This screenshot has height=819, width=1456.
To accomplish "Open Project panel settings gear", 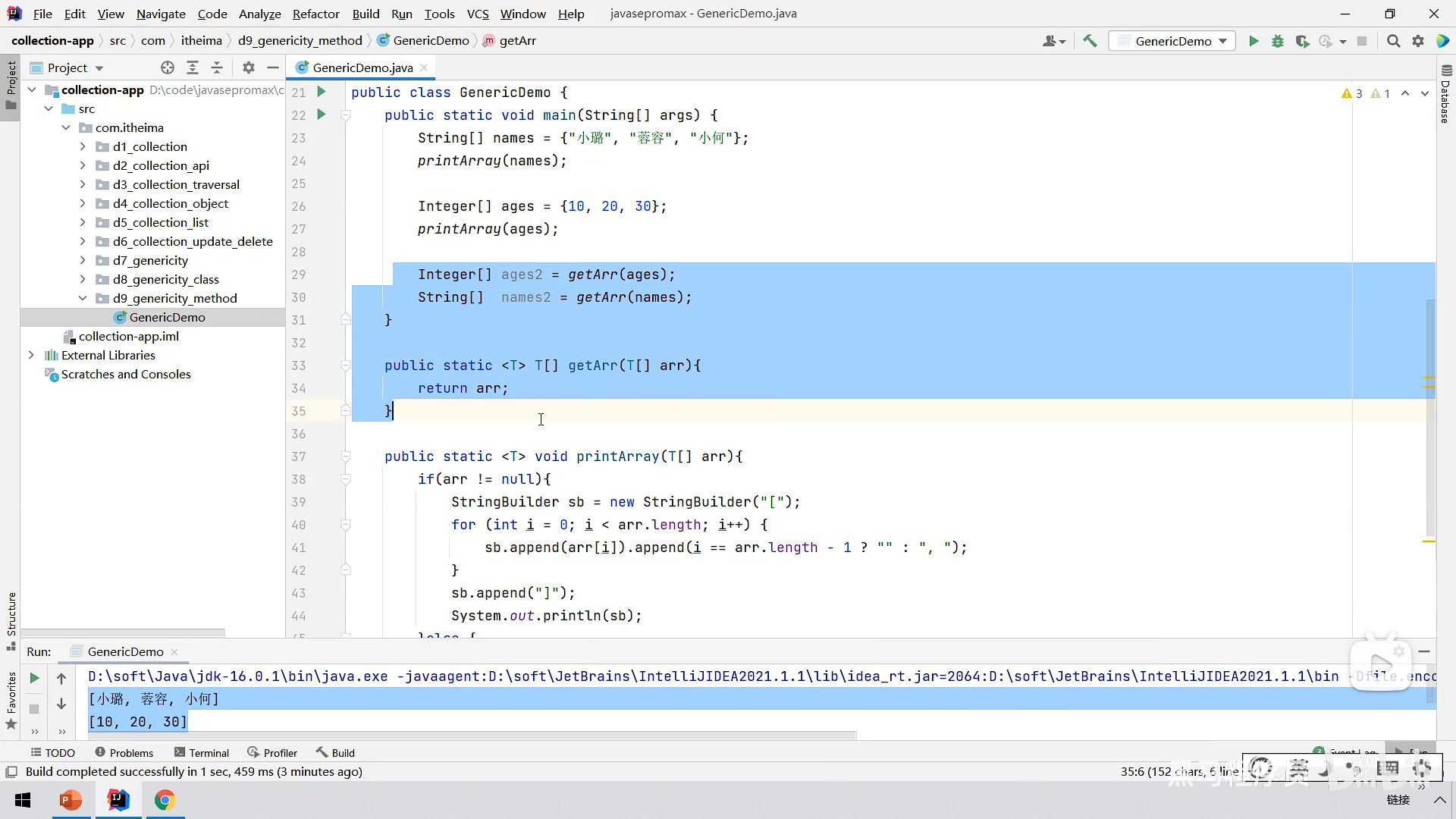I will tap(249, 67).
